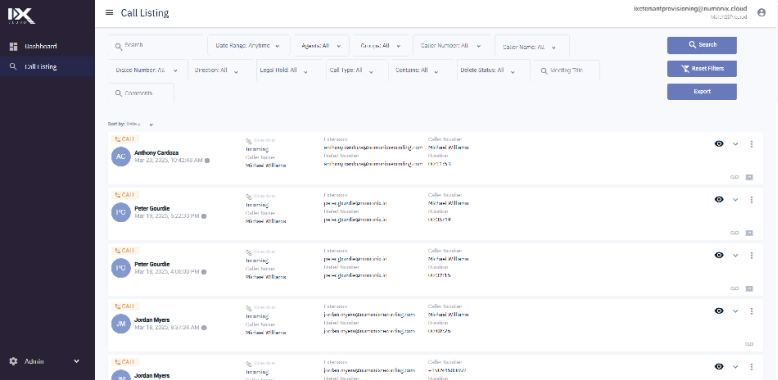
Task: Open more options for Peter Gourdie 5:22 PM call
Action: 751,199
